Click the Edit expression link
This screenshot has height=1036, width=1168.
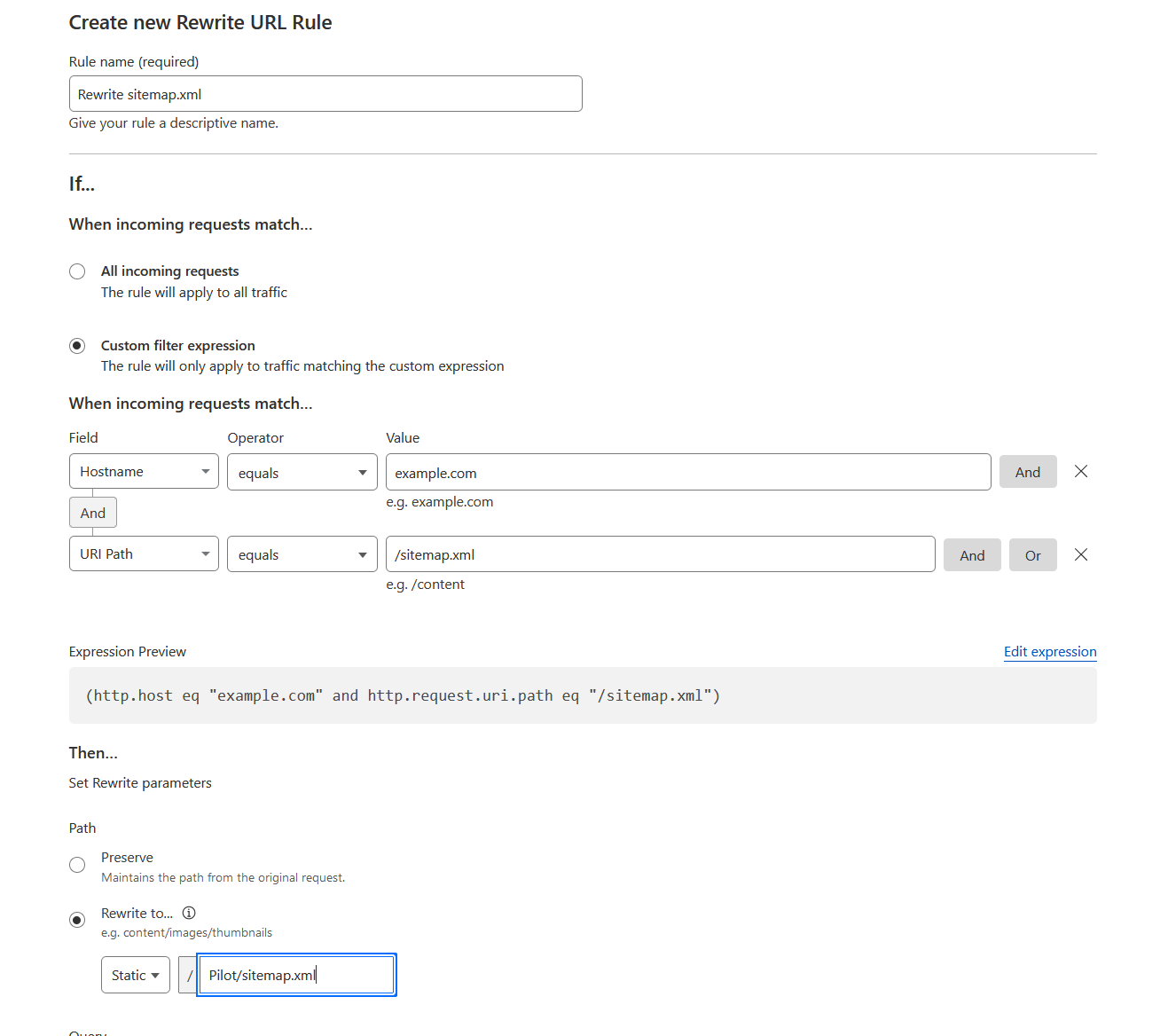click(1049, 652)
